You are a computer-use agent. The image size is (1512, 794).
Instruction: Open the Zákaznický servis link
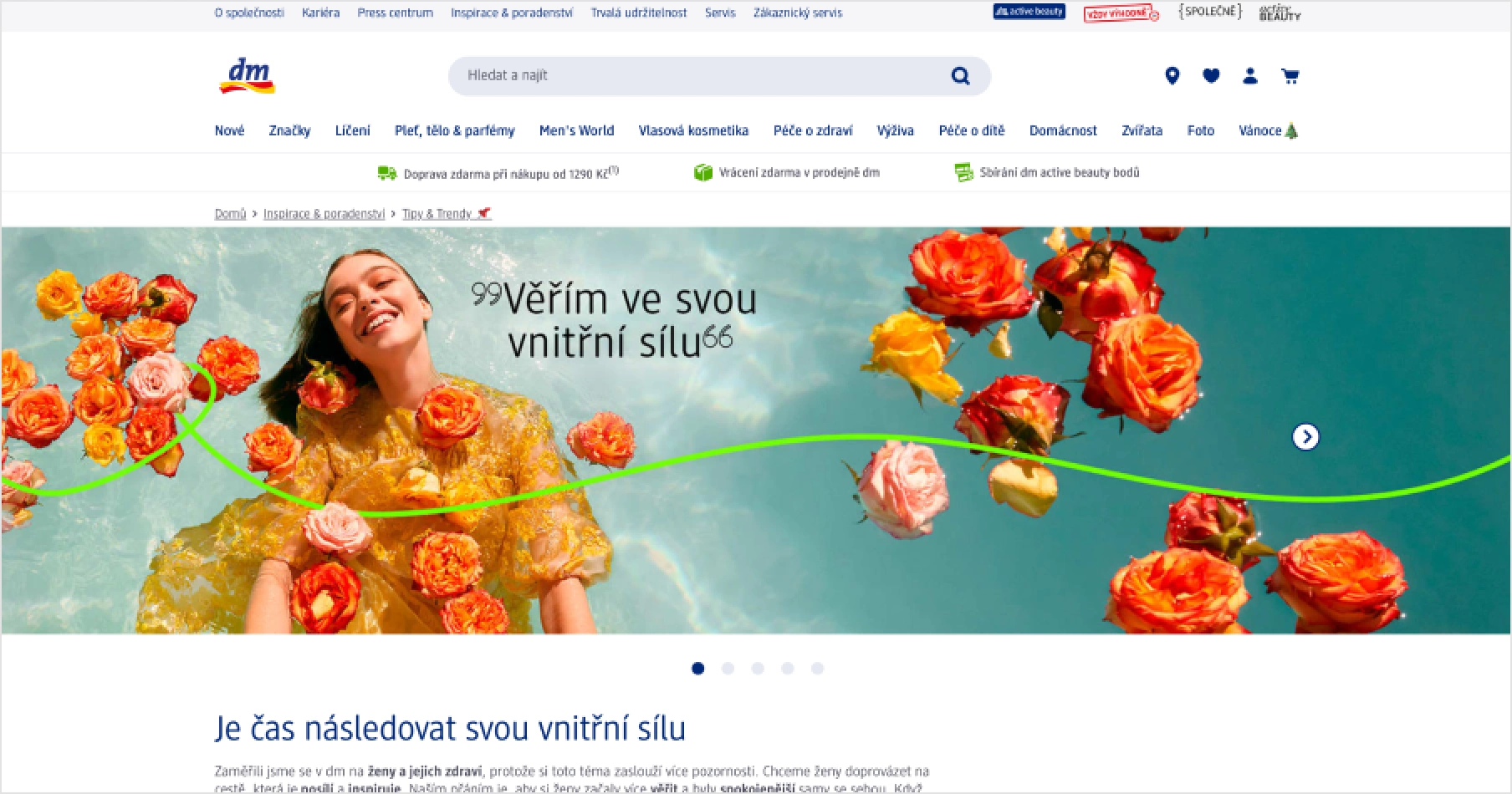pos(798,13)
